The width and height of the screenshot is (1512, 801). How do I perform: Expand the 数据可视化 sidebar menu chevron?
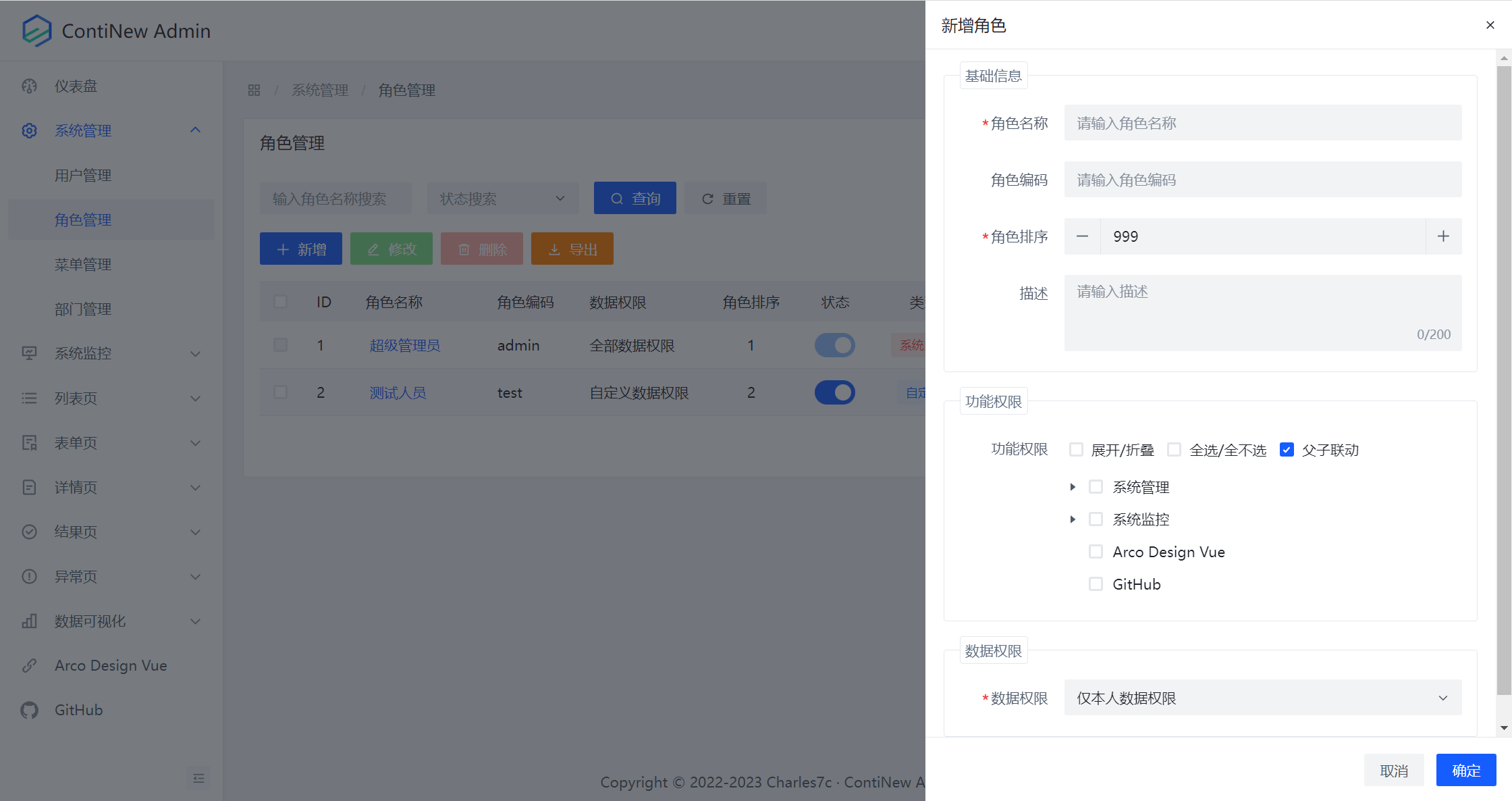[196, 621]
